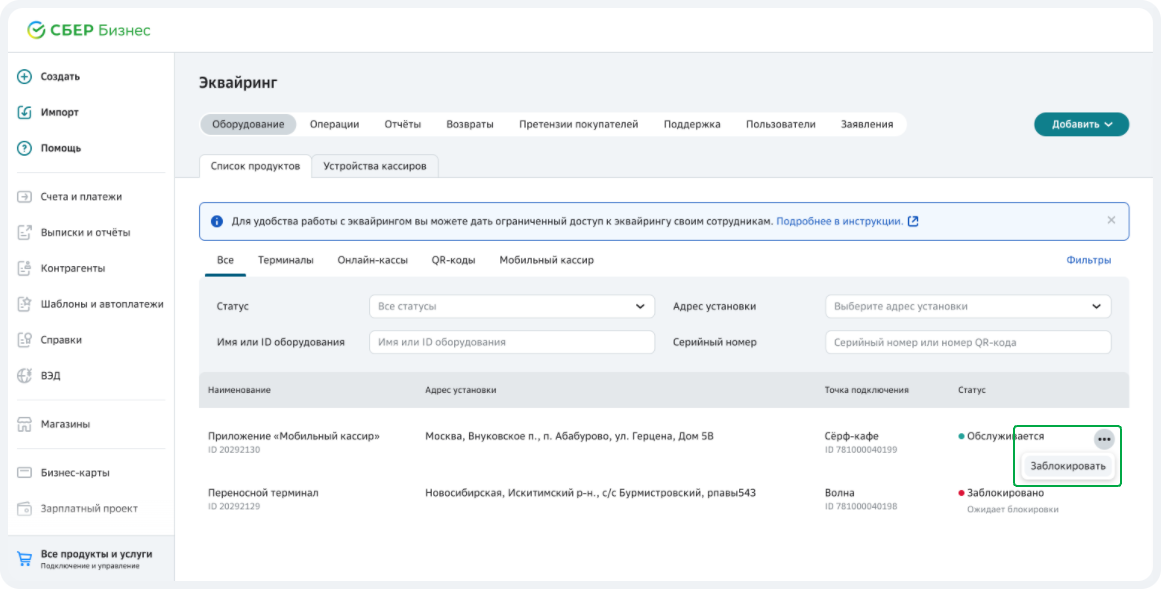Open the Помощь section
1161x589 pixels.
[53, 147]
